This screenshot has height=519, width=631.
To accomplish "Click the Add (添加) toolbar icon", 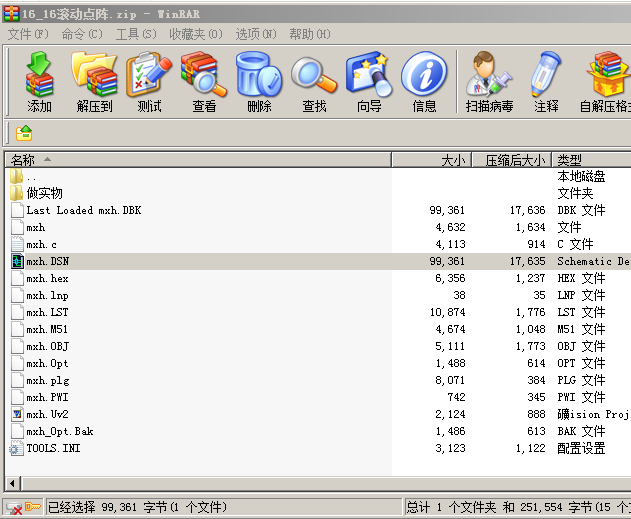I will pos(39,75).
